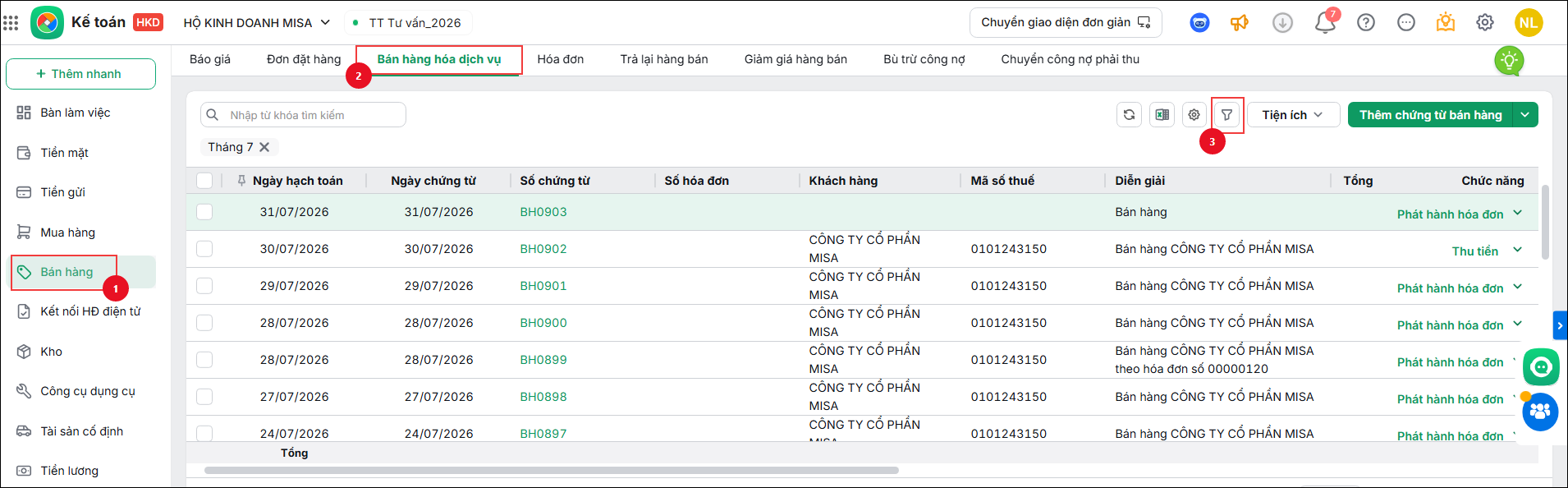Export list to Excel icon
This screenshot has width=1568, height=488.
[1162, 115]
